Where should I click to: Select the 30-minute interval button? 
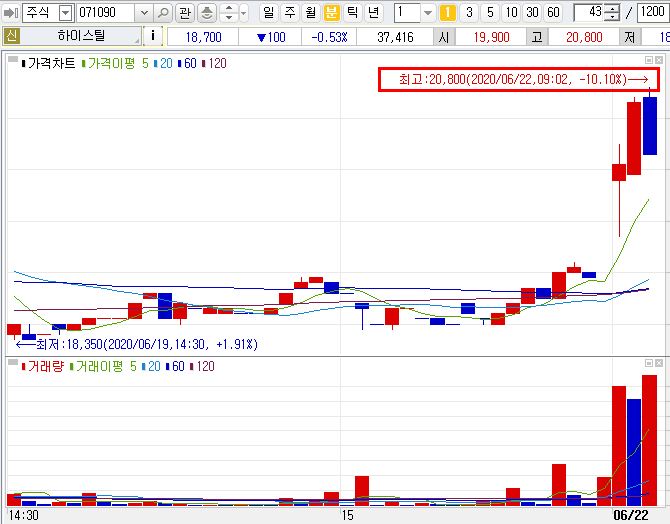coord(532,13)
